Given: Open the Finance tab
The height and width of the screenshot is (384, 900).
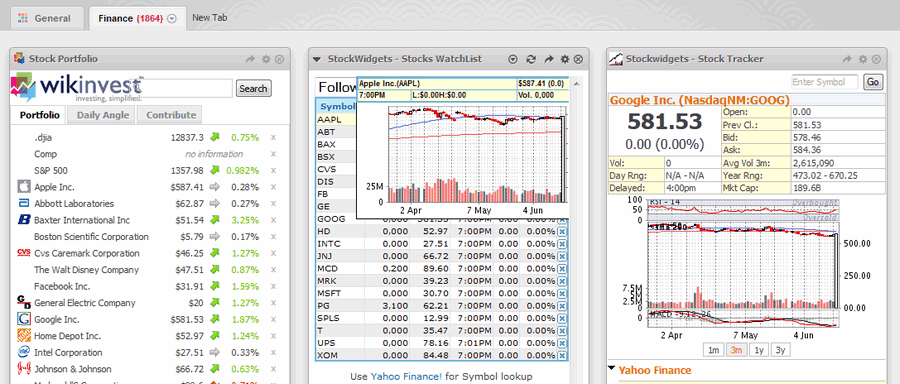Looking at the screenshot, I should [x=137, y=18].
